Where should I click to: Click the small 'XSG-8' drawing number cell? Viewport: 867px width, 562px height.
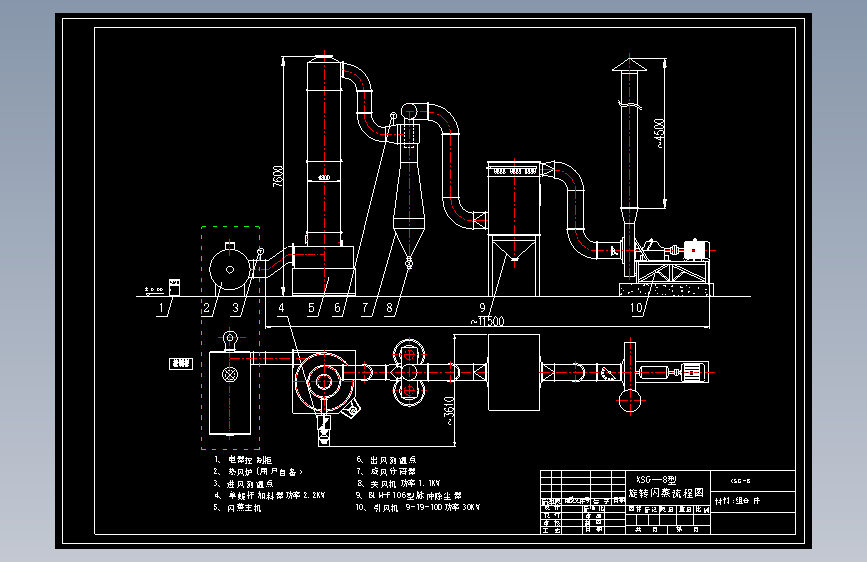tap(740, 481)
